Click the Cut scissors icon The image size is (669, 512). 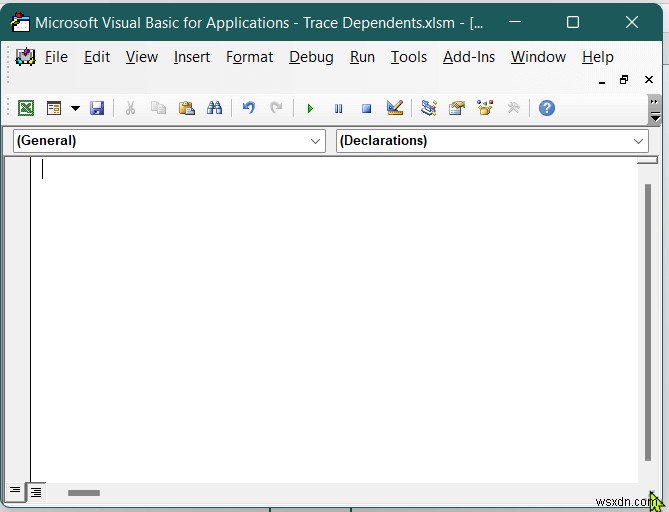coord(130,108)
